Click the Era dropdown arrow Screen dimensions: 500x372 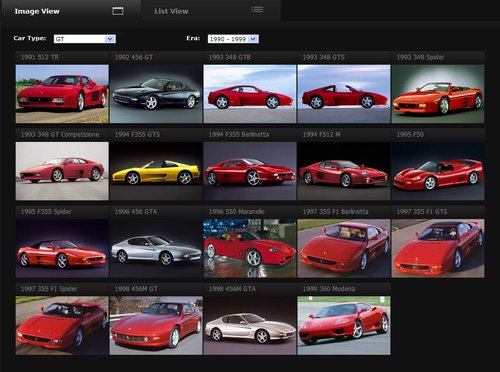(253, 39)
